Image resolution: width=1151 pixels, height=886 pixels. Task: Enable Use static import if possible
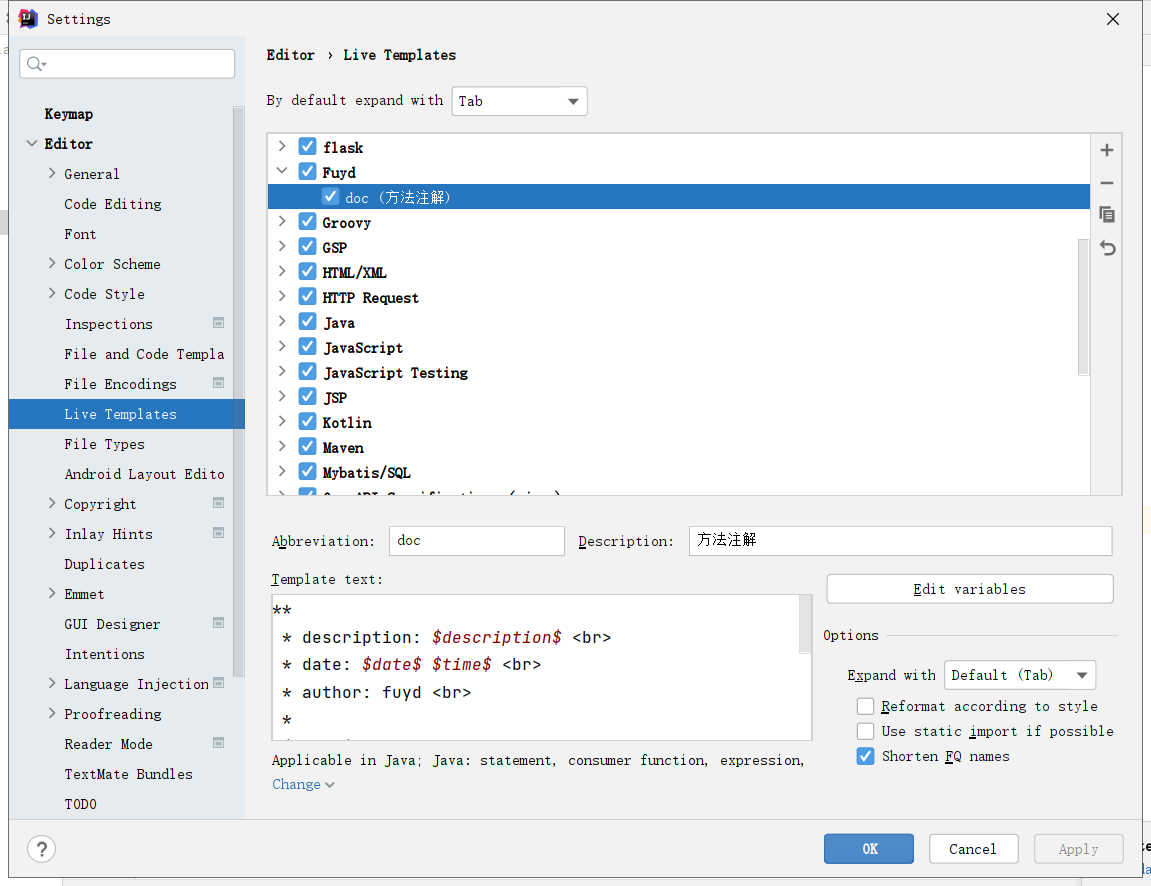pos(865,731)
